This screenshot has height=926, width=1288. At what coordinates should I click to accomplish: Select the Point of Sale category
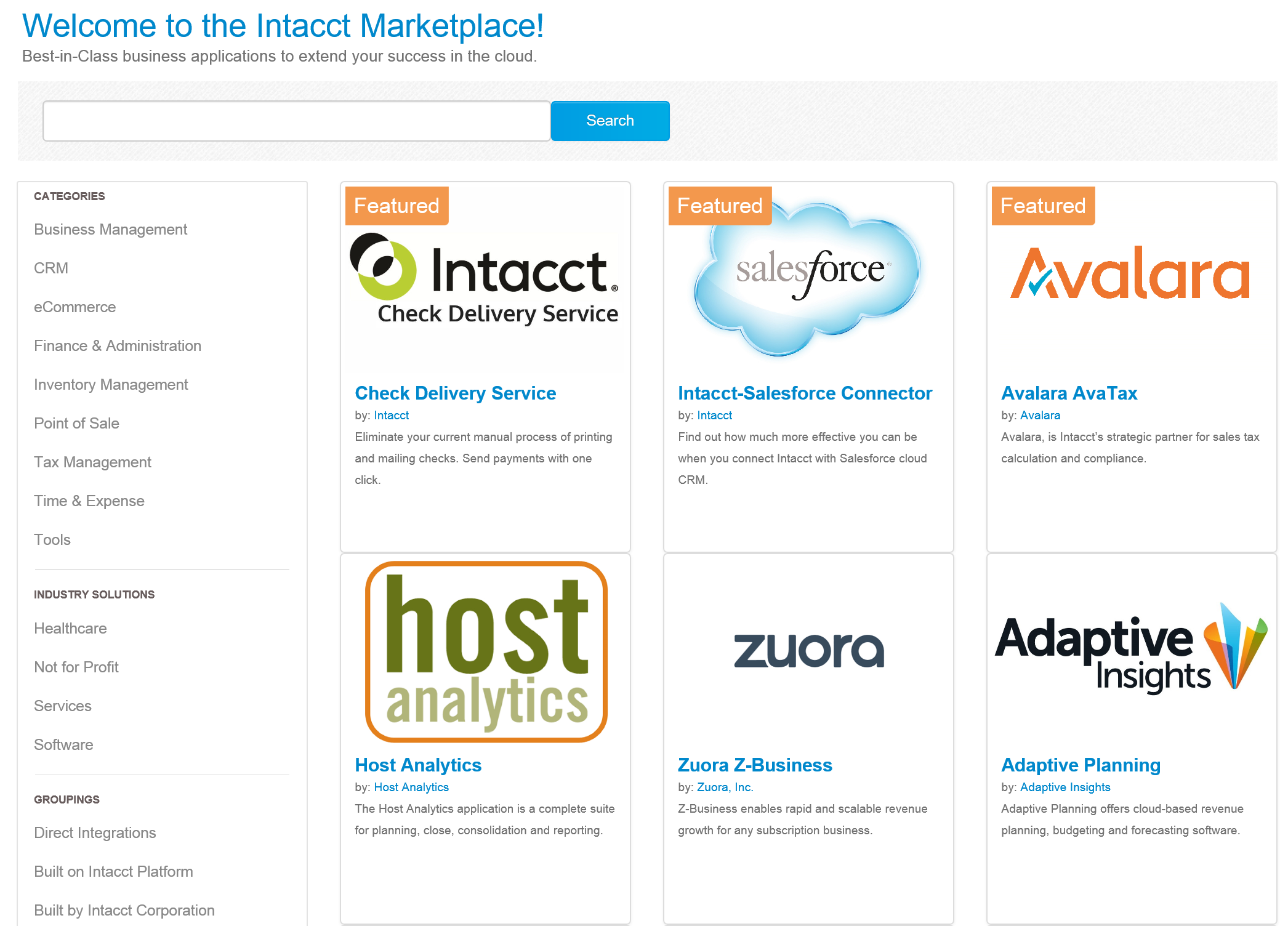tap(76, 423)
